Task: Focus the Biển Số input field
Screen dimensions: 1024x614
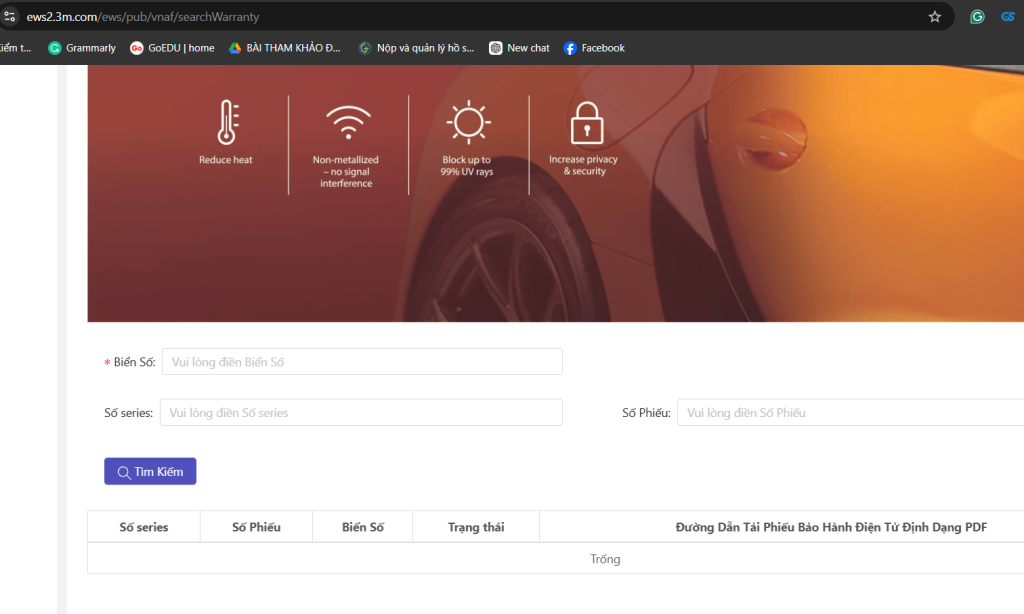Action: click(362, 362)
